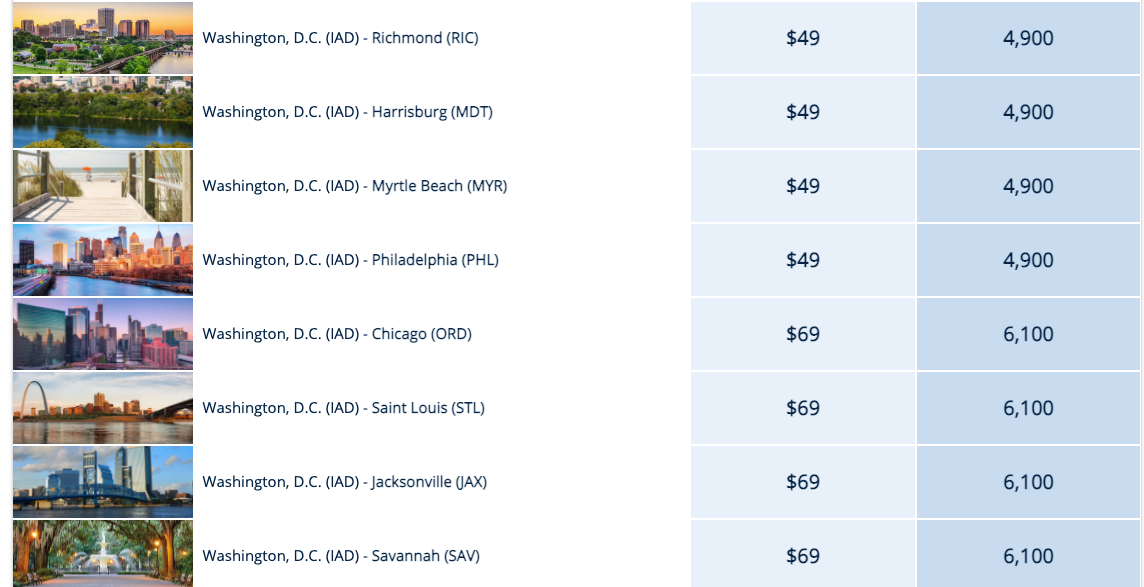
Task: Select the Harrisburg (MDT) route text
Action: (347, 112)
